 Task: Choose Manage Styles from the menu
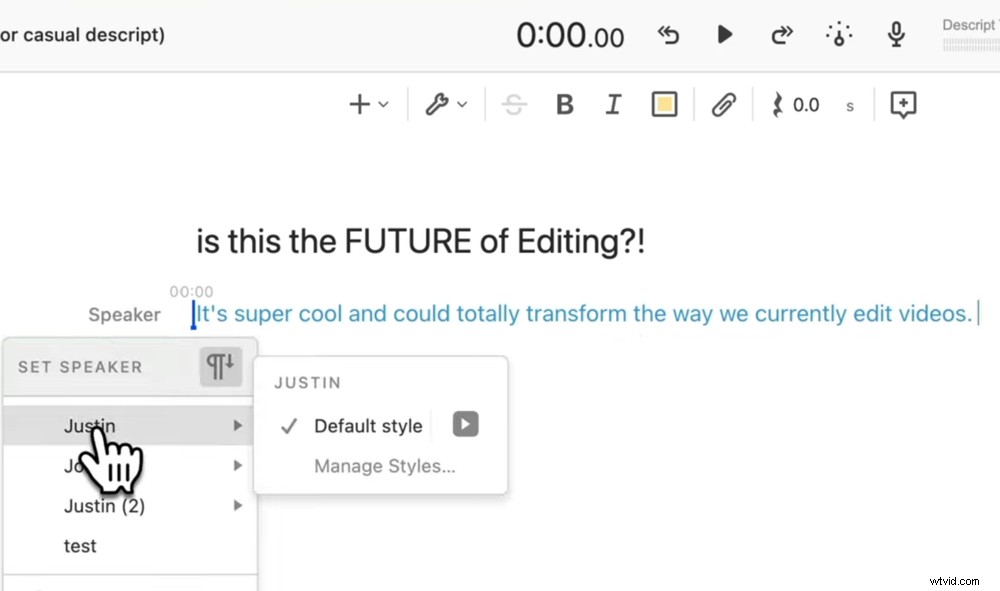click(384, 466)
